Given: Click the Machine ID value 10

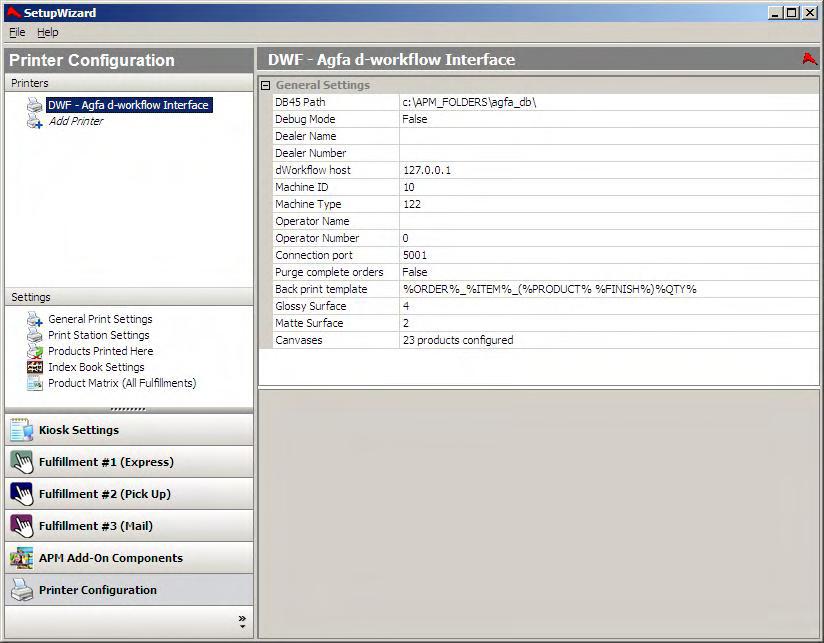Looking at the screenshot, I should pos(609,187).
